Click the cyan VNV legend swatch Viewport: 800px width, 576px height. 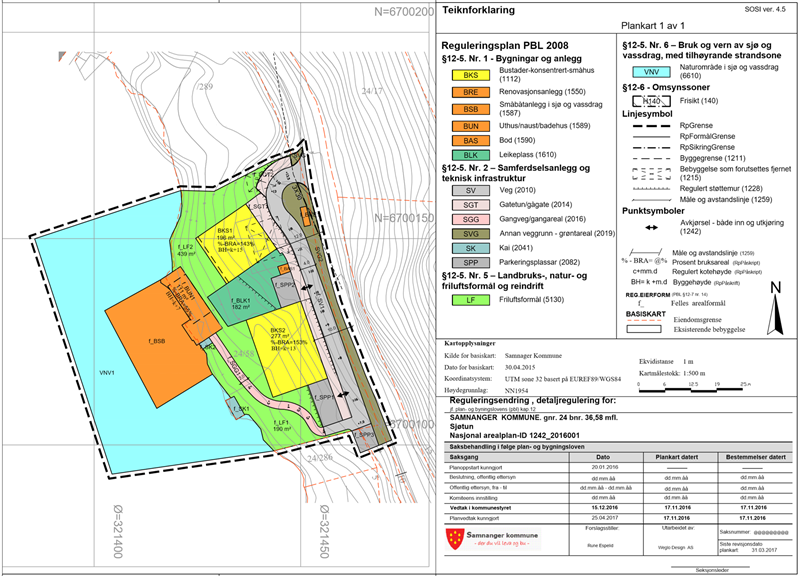pos(651,73)
